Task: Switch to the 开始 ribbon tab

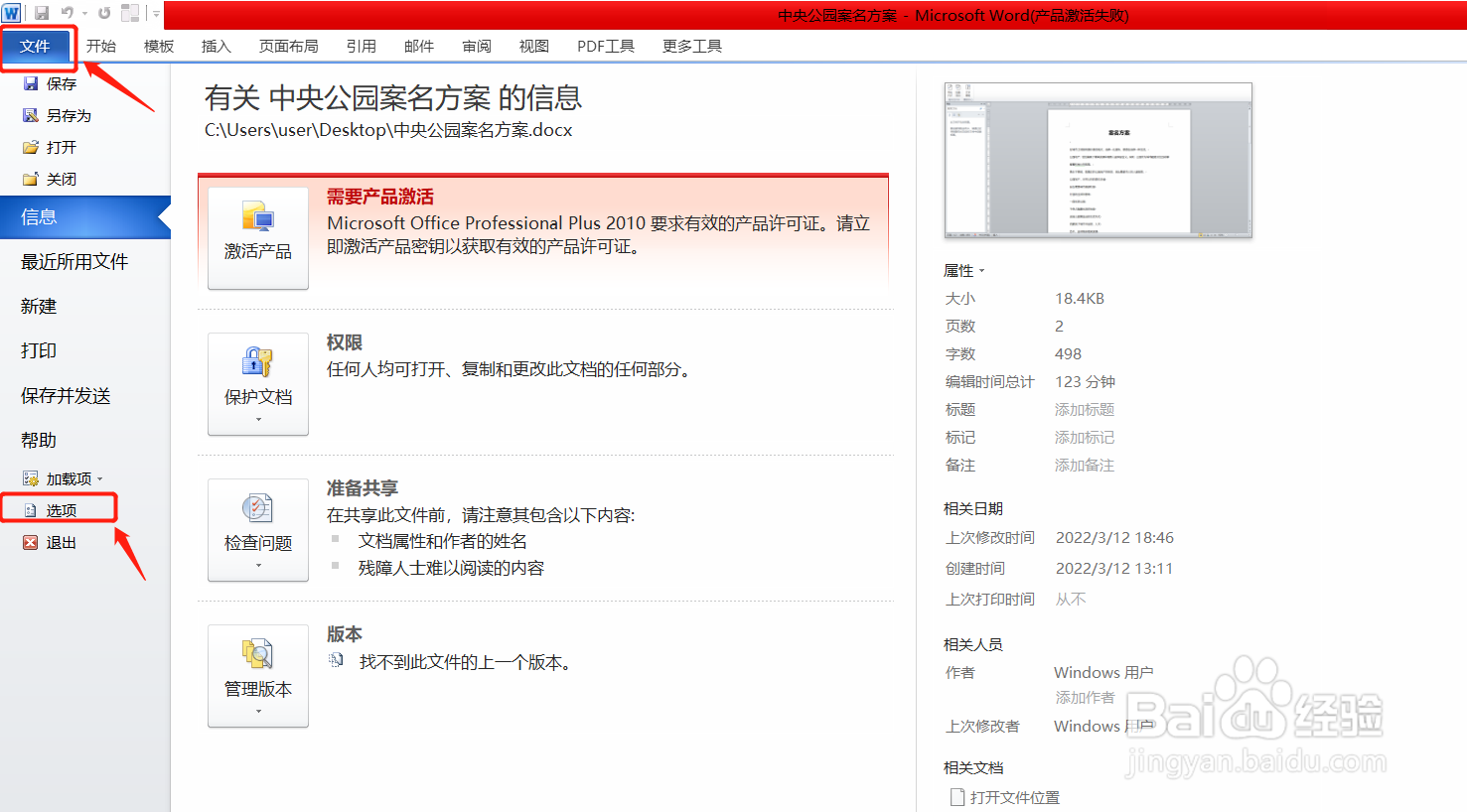Action: pyautogui.click(x=101, y=46)
